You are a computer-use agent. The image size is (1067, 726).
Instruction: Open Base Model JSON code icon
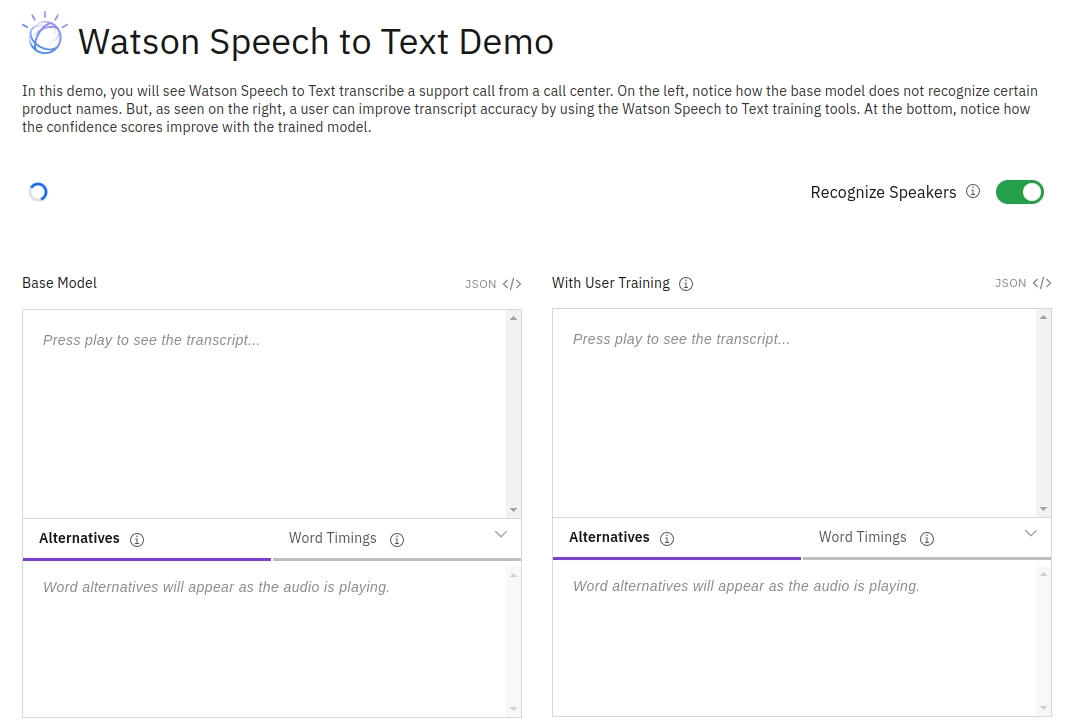point(512,284)
